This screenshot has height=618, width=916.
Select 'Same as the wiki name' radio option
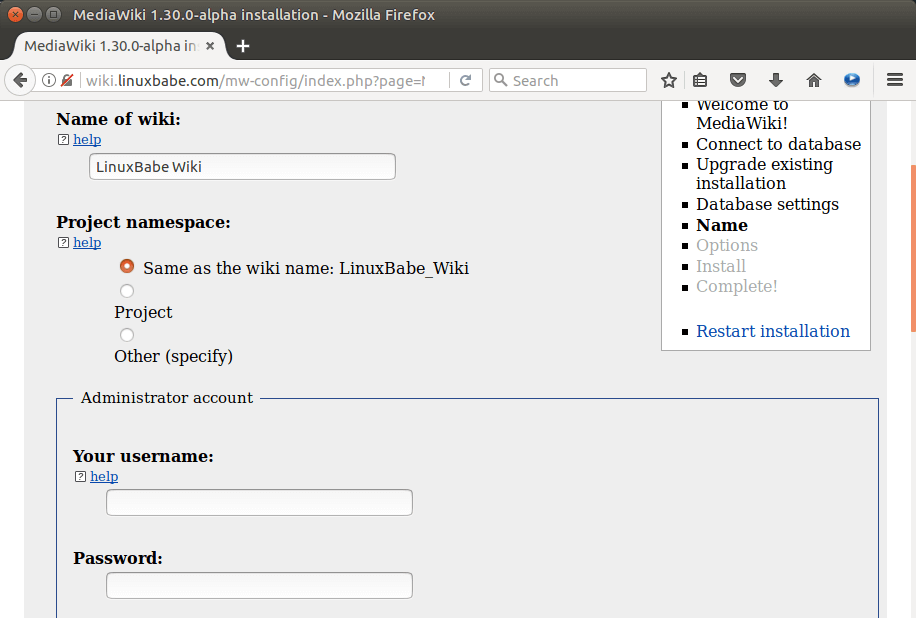[127, 267]
